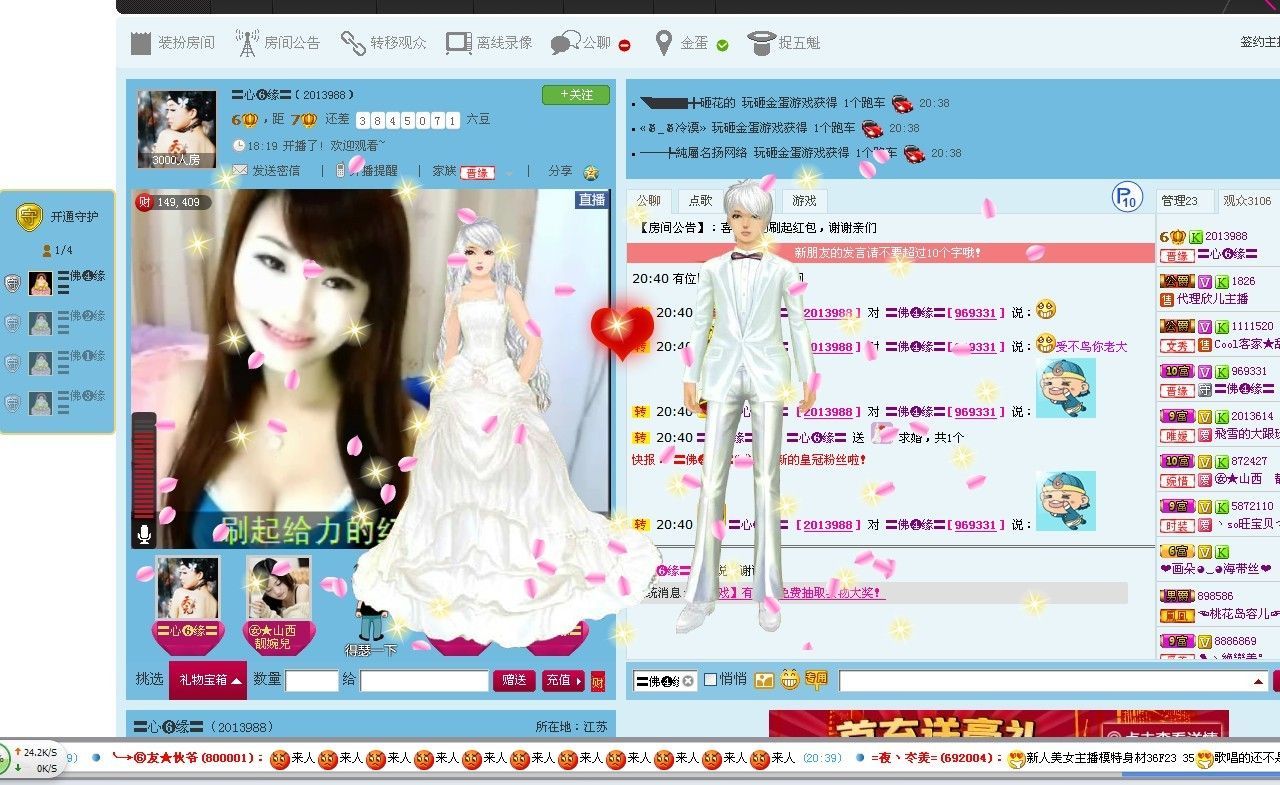
Task: Toggle 公聊 public chat
Action: click(590, 43)
